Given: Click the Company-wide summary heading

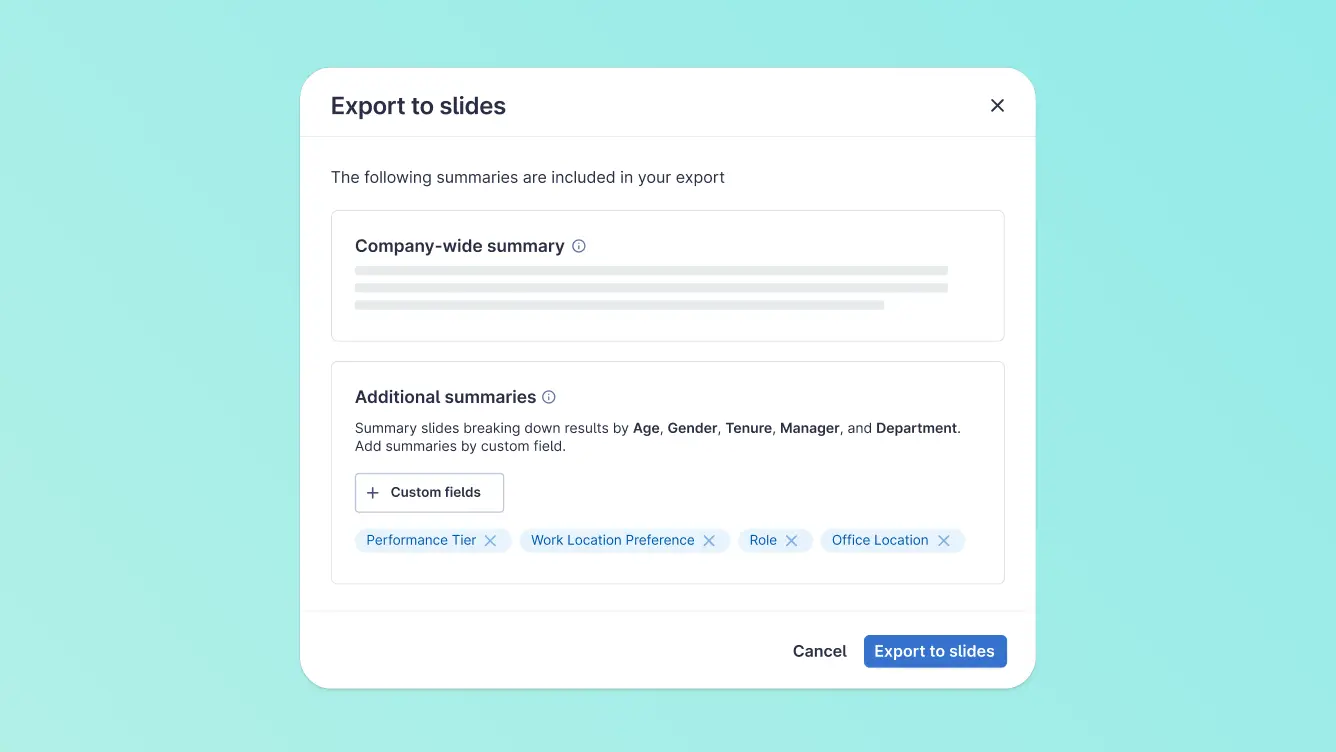Looking at the screenshot, I should coord(459,246).
